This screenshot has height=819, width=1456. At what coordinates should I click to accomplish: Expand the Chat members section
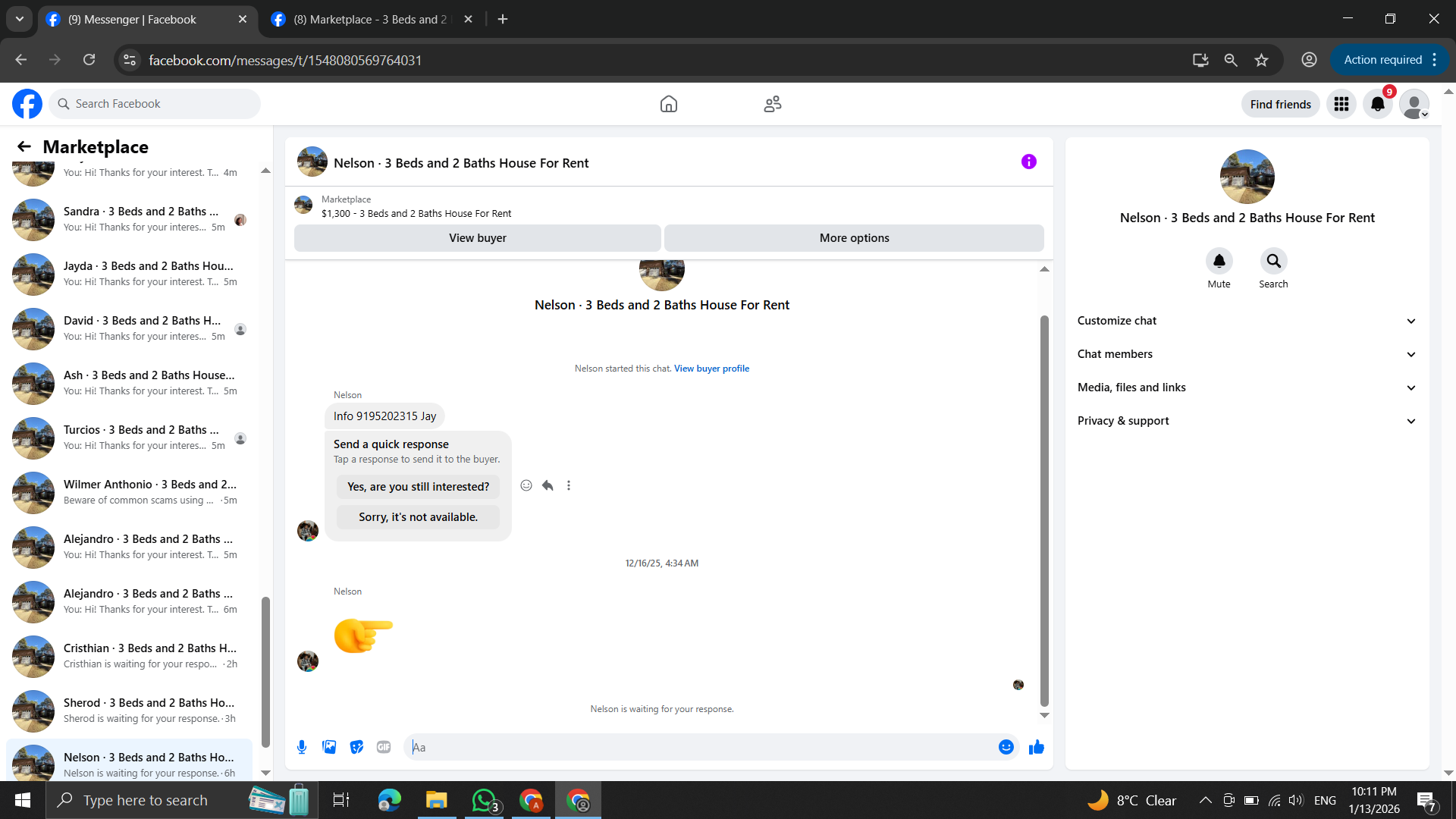[1247, 354]
